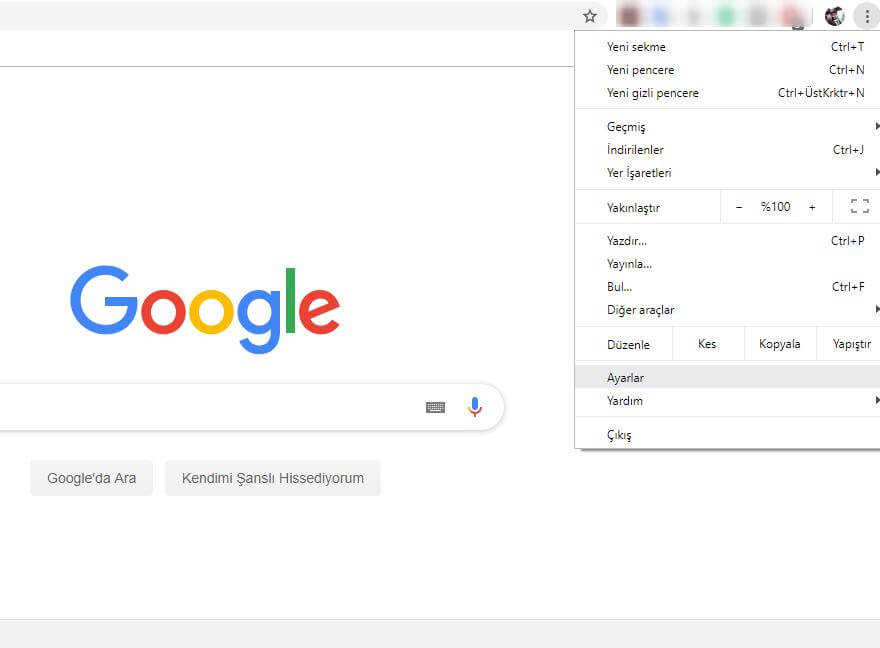Click the %100 zoom level value

pyautogui.click(x=775, y=207)
